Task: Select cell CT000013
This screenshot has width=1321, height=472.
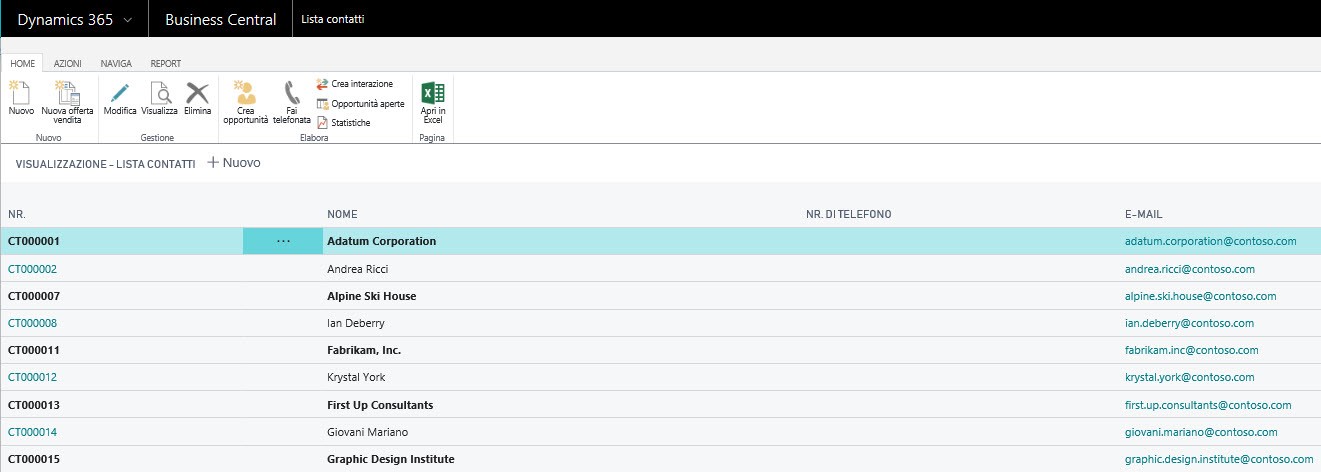Action: tap(35, 405)
